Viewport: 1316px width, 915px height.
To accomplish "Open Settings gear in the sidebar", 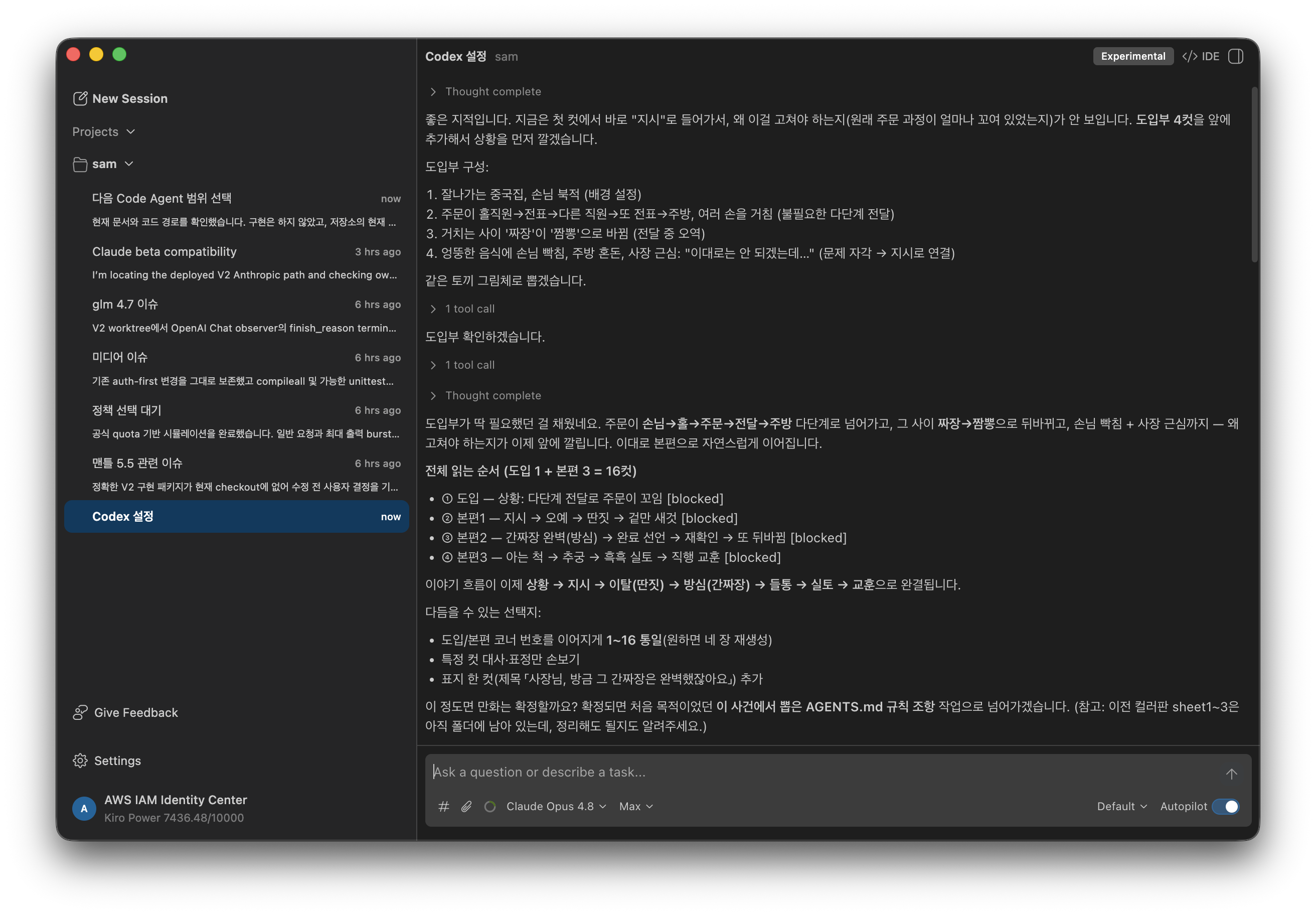I will (x=80, y=760).
